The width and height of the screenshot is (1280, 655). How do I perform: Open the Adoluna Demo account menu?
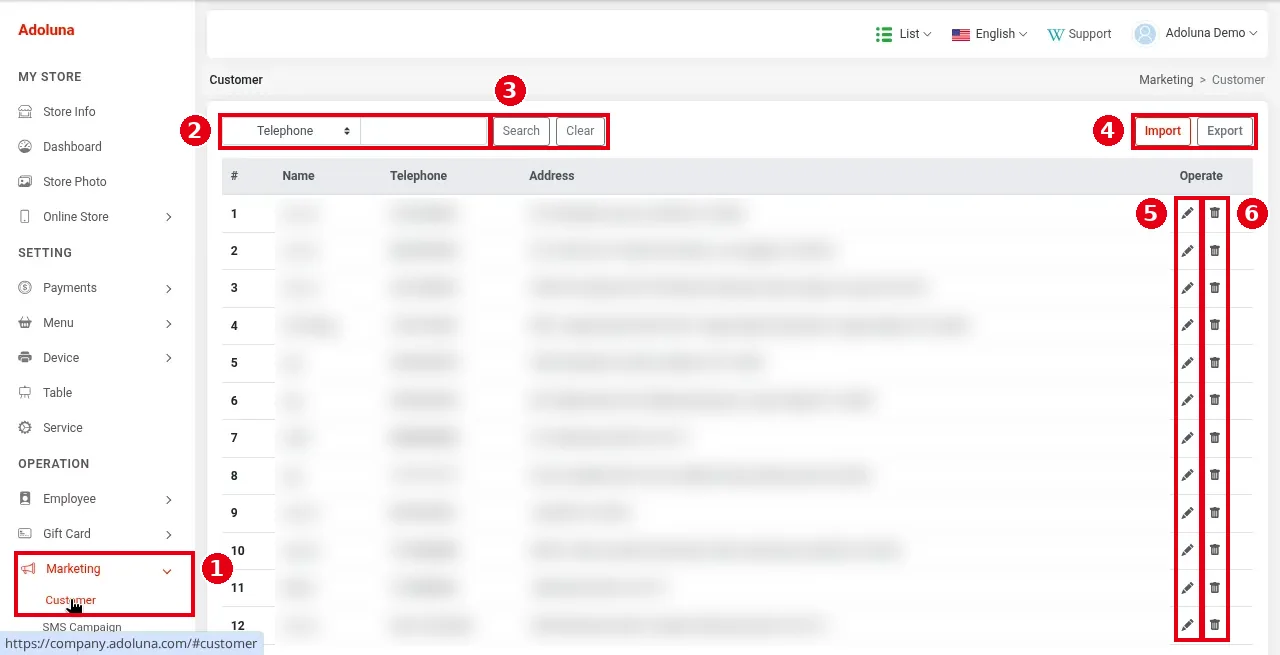pos(1195,34)
